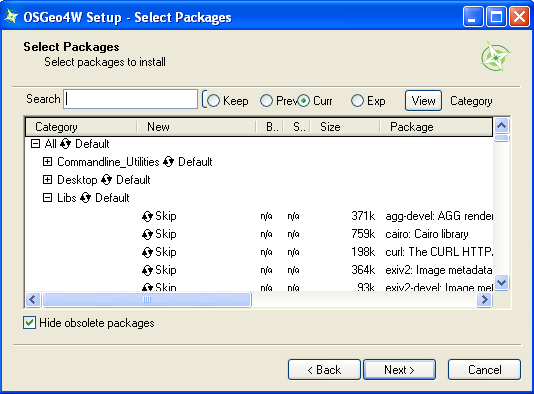Toggle the Skip cycle icon for curl
Viewport: 534px width, 394px height.
click(x=147, y=252)
